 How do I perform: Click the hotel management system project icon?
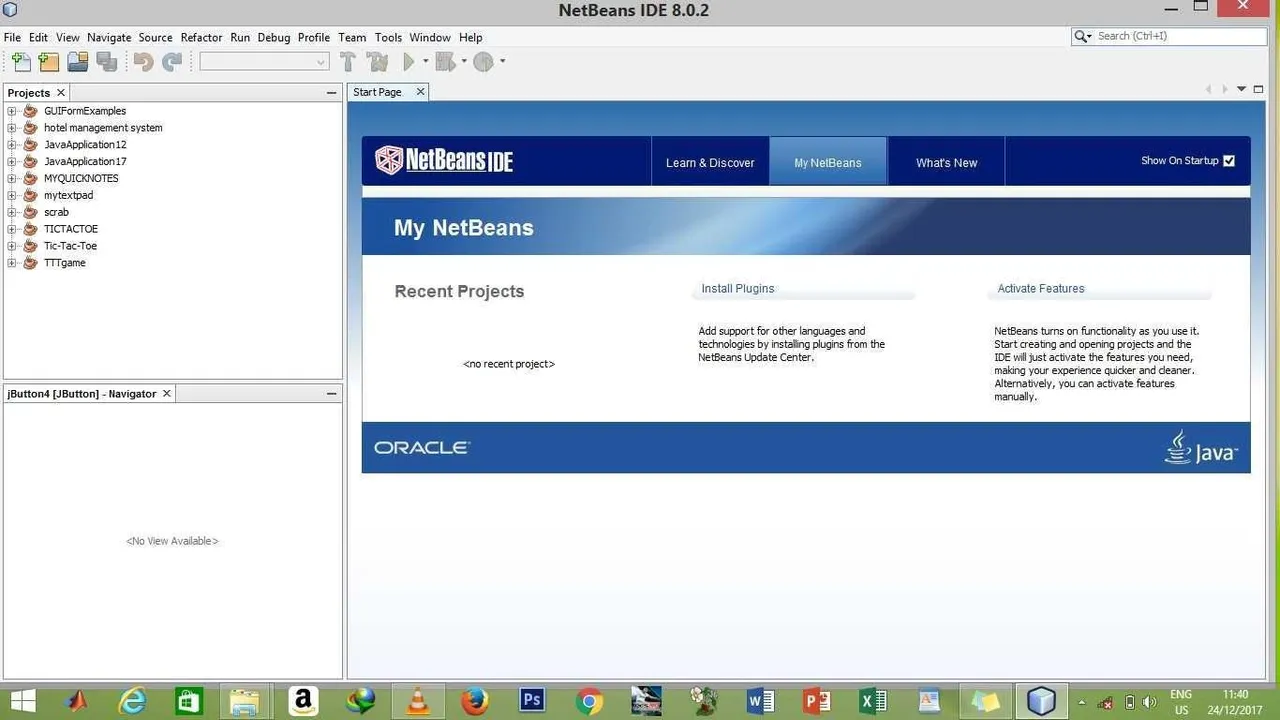(30, 128)
